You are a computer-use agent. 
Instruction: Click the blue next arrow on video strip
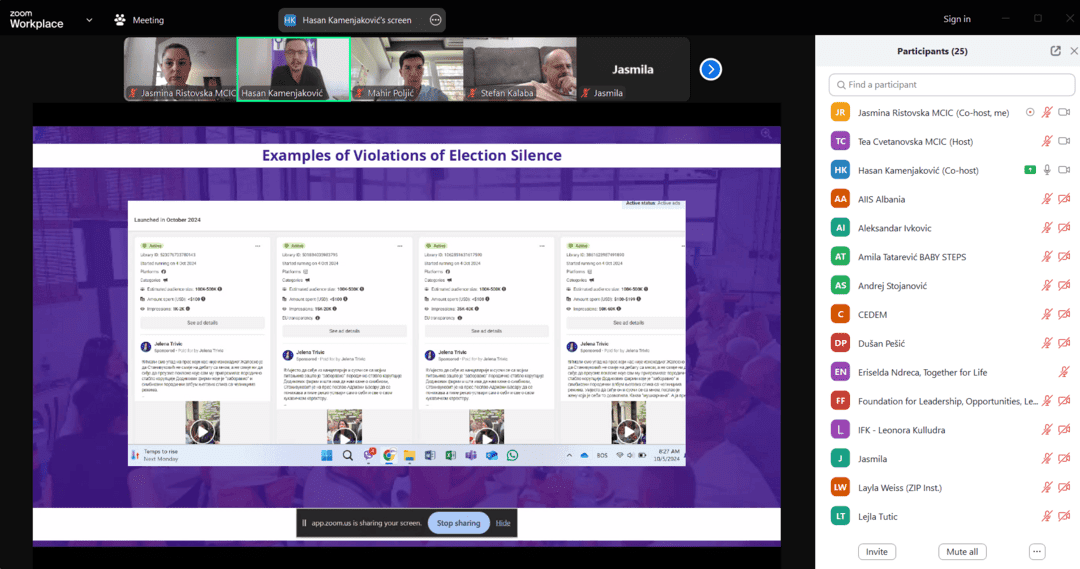pyautogui.click(x=710, y=69)
